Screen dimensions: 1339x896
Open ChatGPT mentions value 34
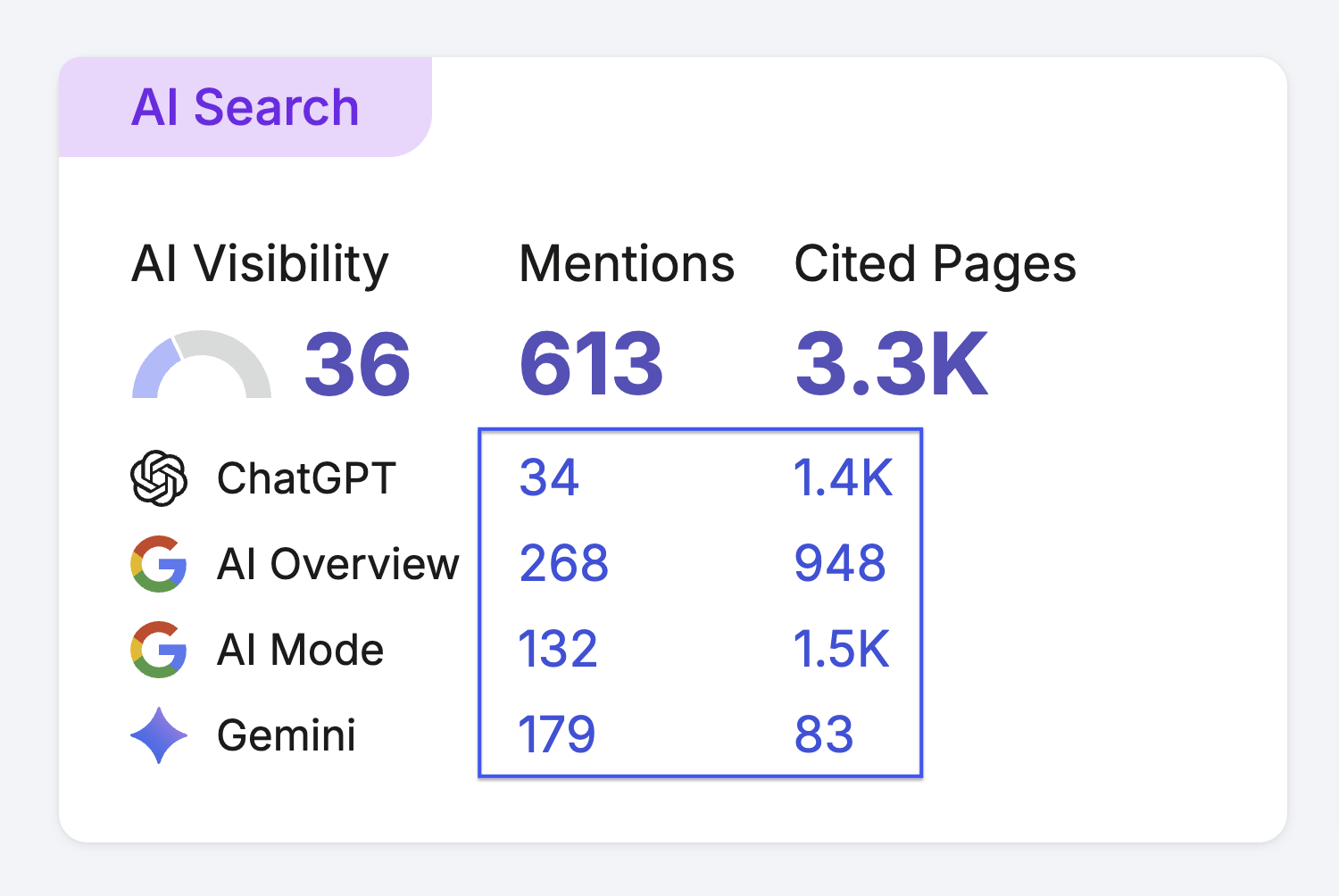click(550, 478)
